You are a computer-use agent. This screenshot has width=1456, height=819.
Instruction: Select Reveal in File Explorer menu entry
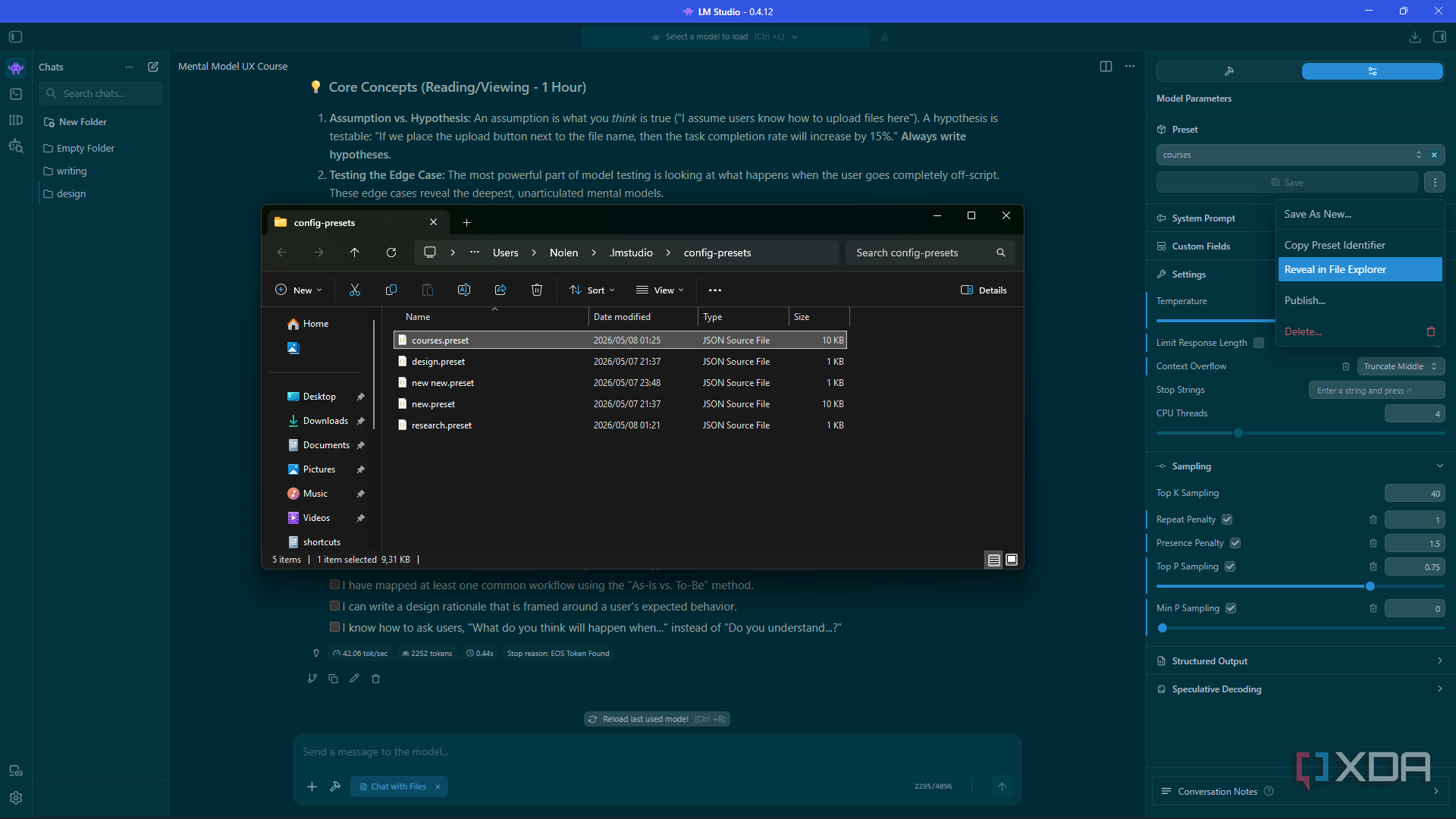(x=1360, y=269)
